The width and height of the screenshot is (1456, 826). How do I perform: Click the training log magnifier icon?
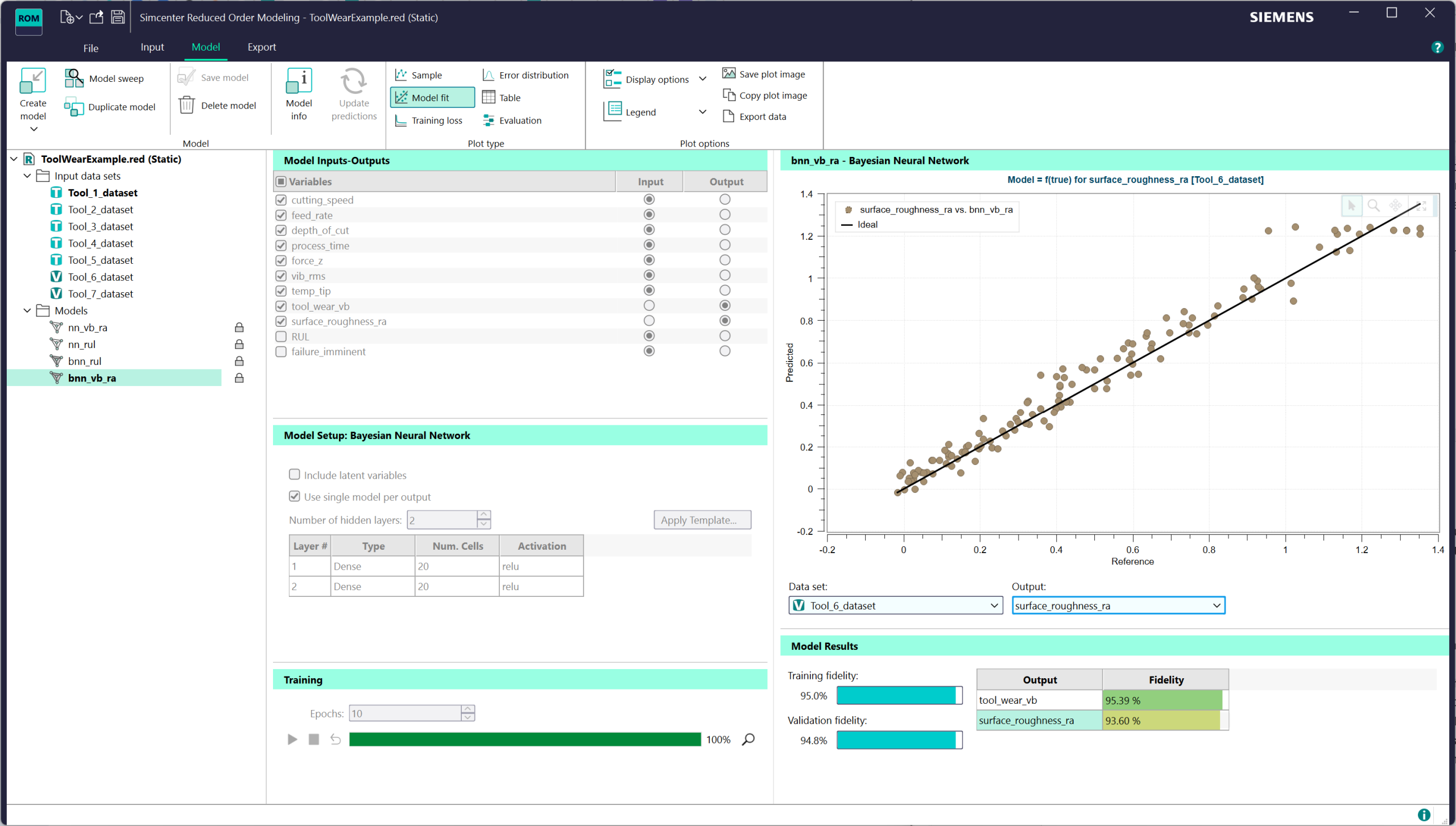(748, 739)
